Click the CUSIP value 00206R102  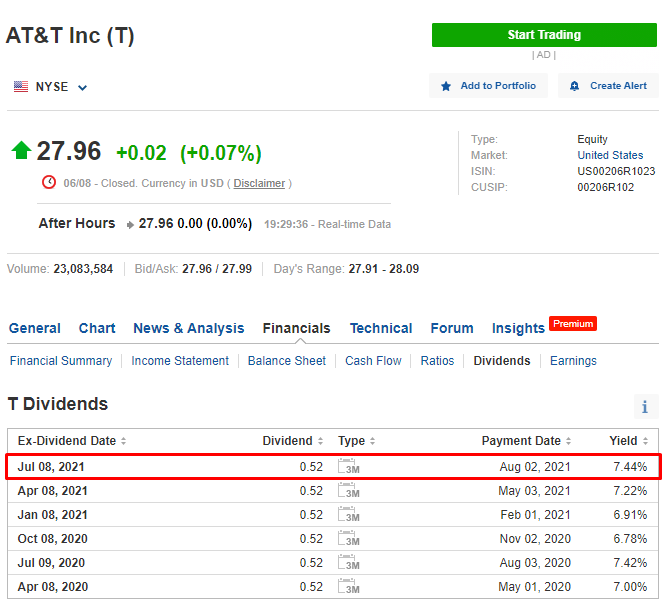pyautogui.click(x=605, y=187)
